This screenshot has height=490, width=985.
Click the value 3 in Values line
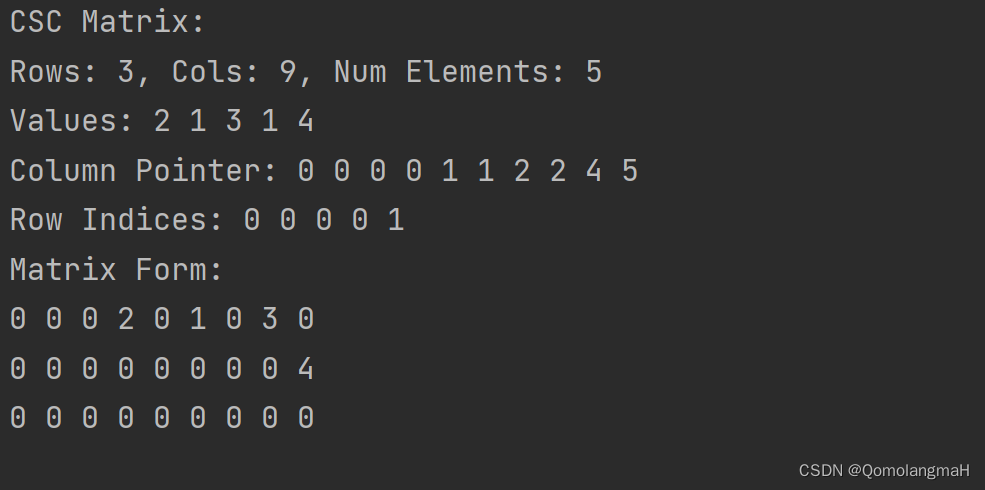point(234,121)
